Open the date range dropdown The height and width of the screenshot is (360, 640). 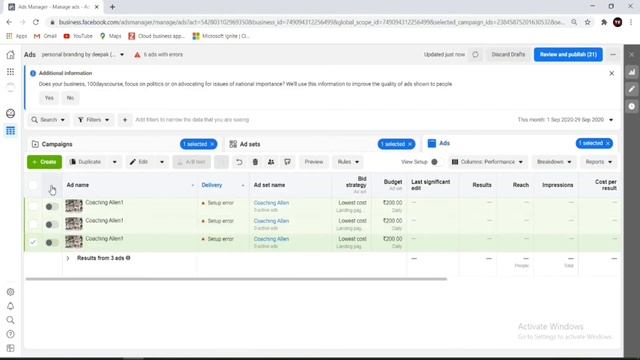point(565,120)
